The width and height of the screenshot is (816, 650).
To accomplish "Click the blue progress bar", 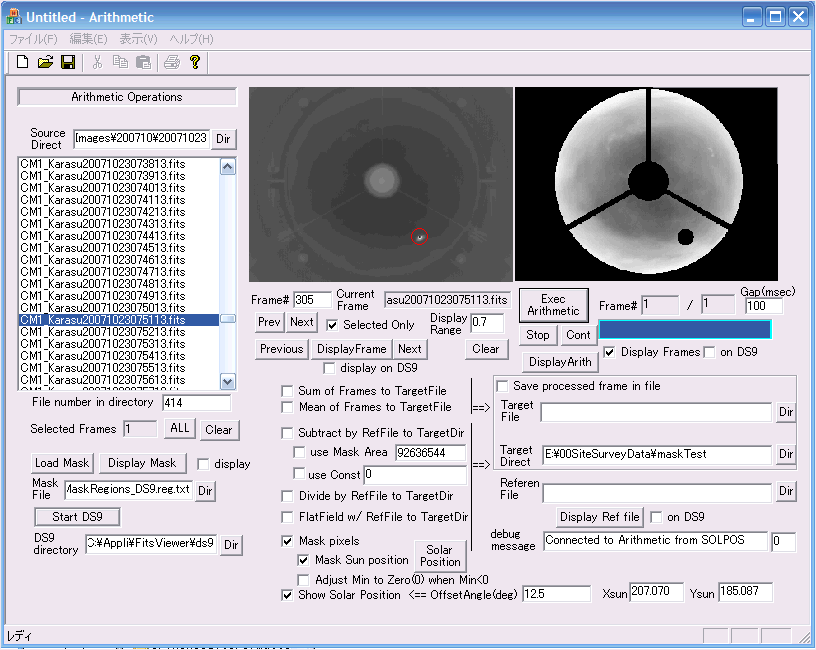I will point(684,330).
